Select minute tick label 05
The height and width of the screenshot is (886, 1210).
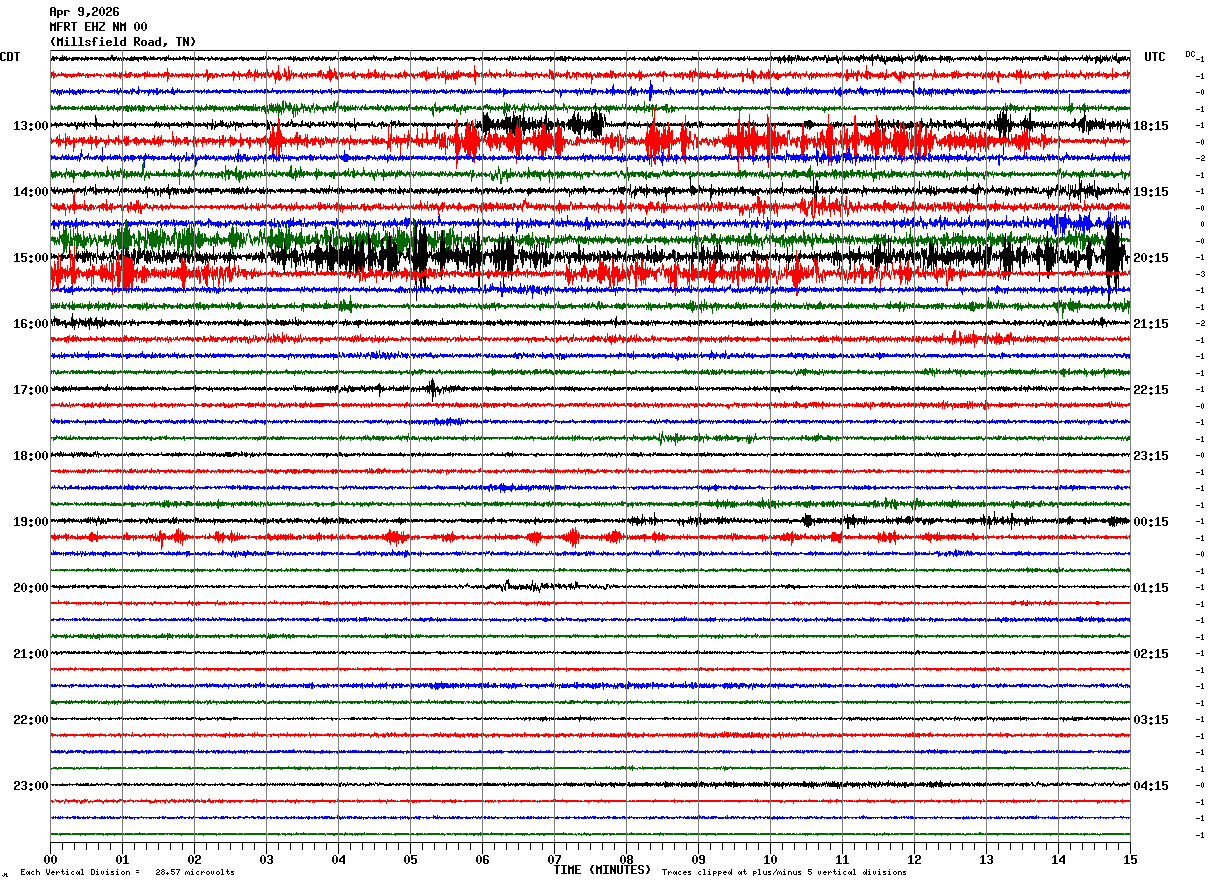click(x=410, y=859)
